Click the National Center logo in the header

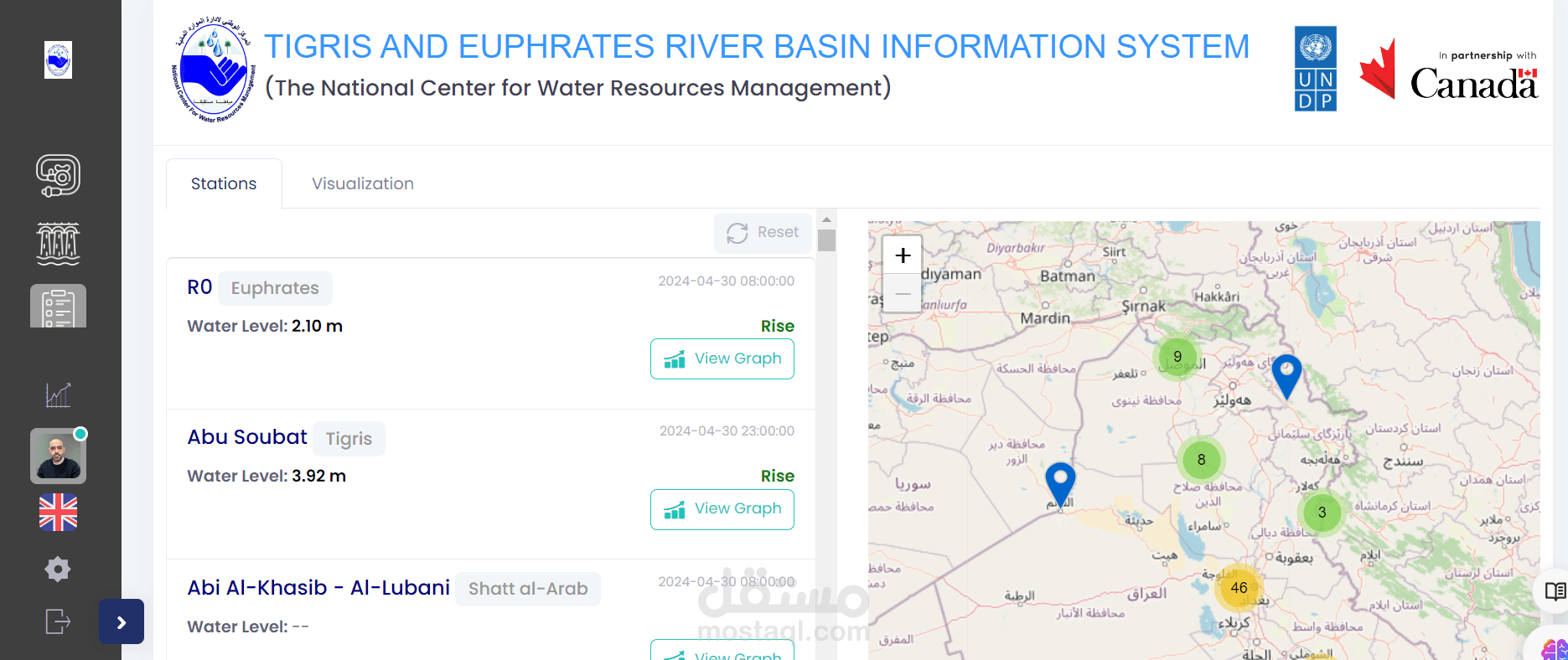pos(214,70)
